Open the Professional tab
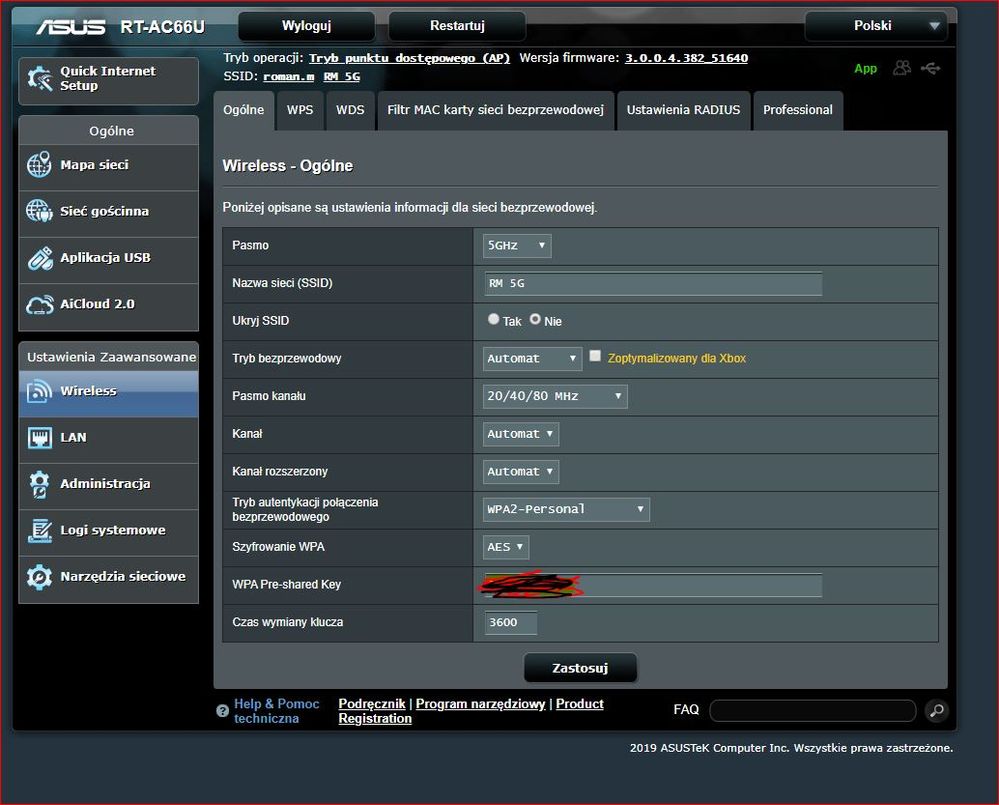999x805 pixels. pos(797,110)
